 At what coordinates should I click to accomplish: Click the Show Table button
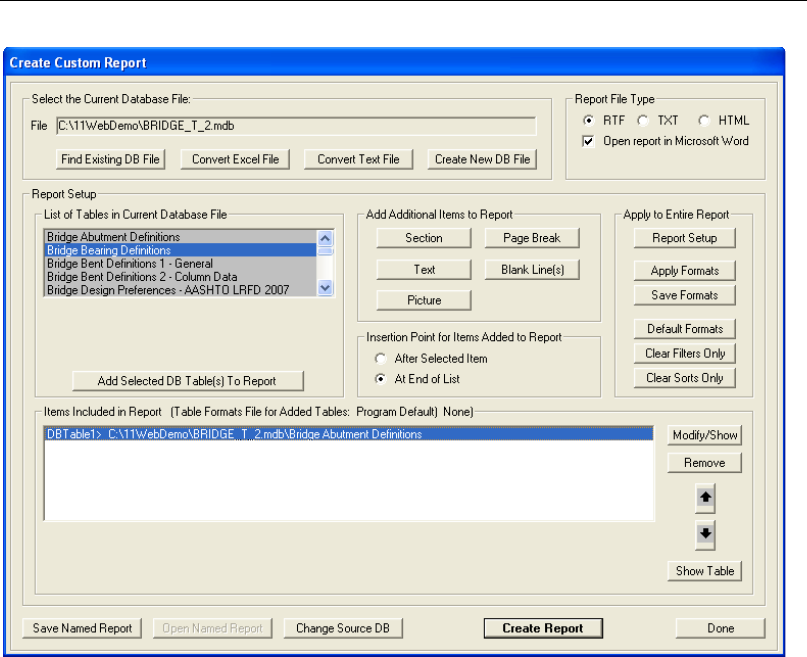click(x=705, y=571)
